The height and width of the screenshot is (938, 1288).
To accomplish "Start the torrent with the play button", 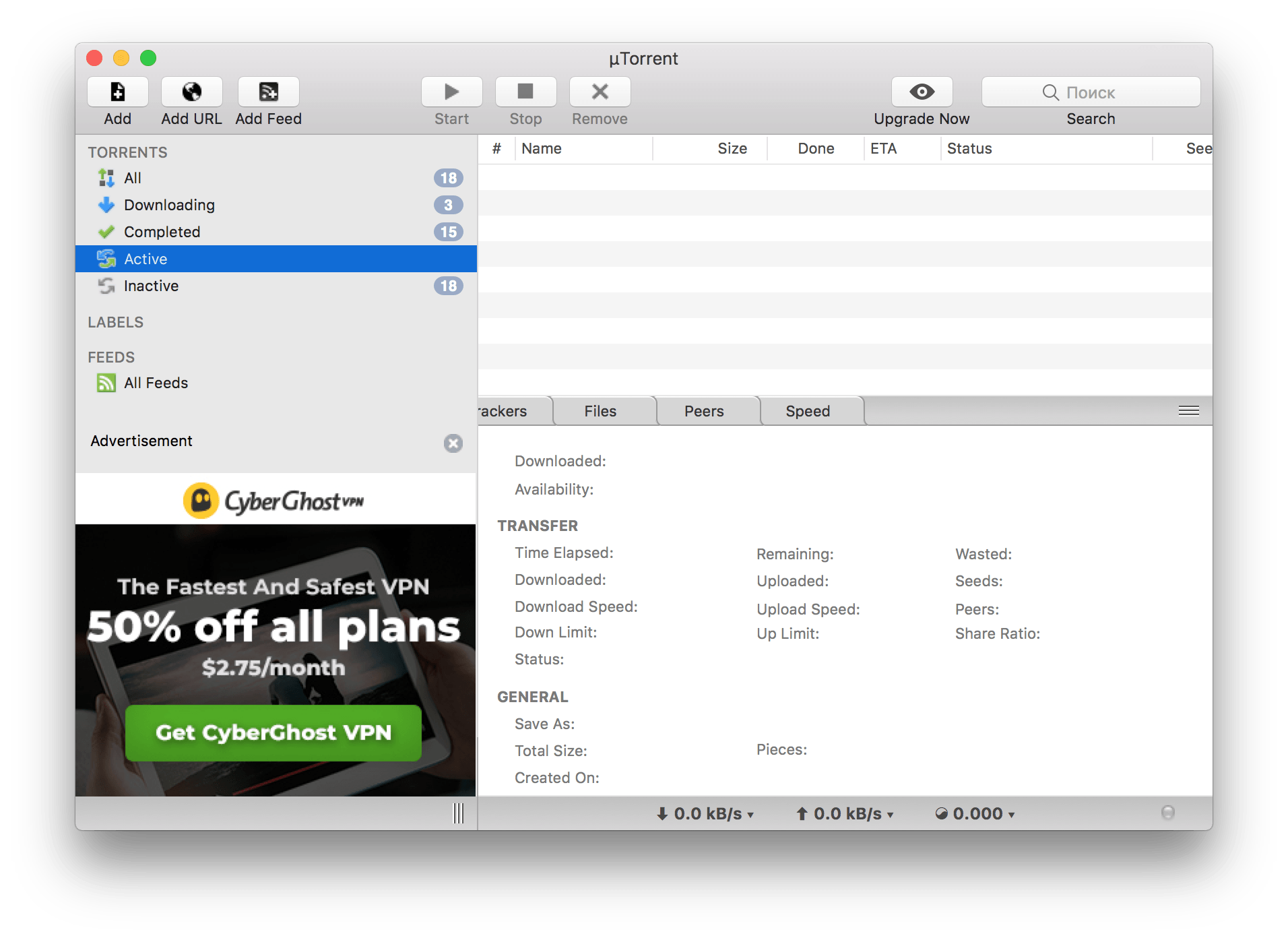I will pyautogui.click(x=452, y=92).
